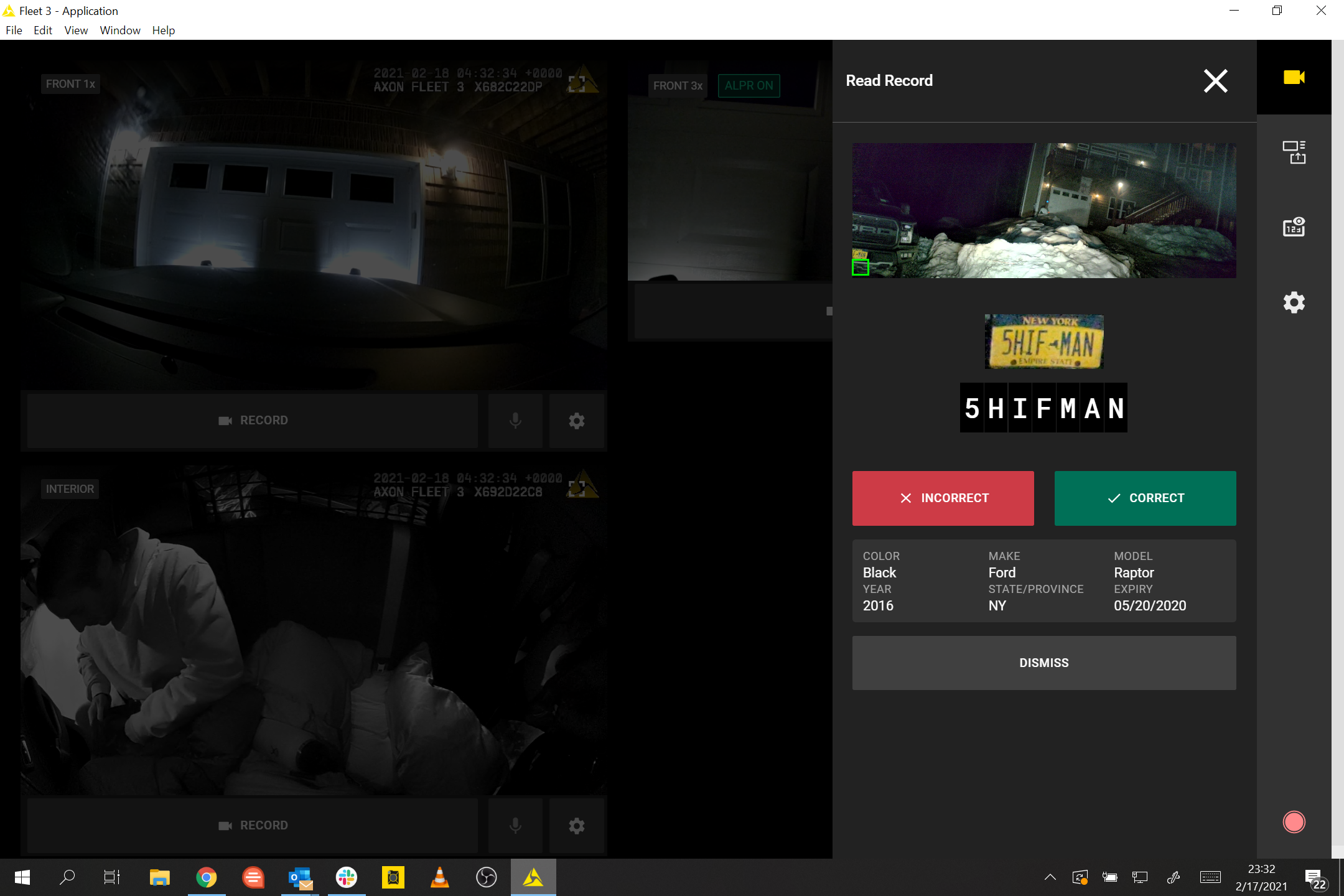Open the red stacked-lines taskbar app
This screenshot has width=1344, height=896.
(x=253, y=877)
